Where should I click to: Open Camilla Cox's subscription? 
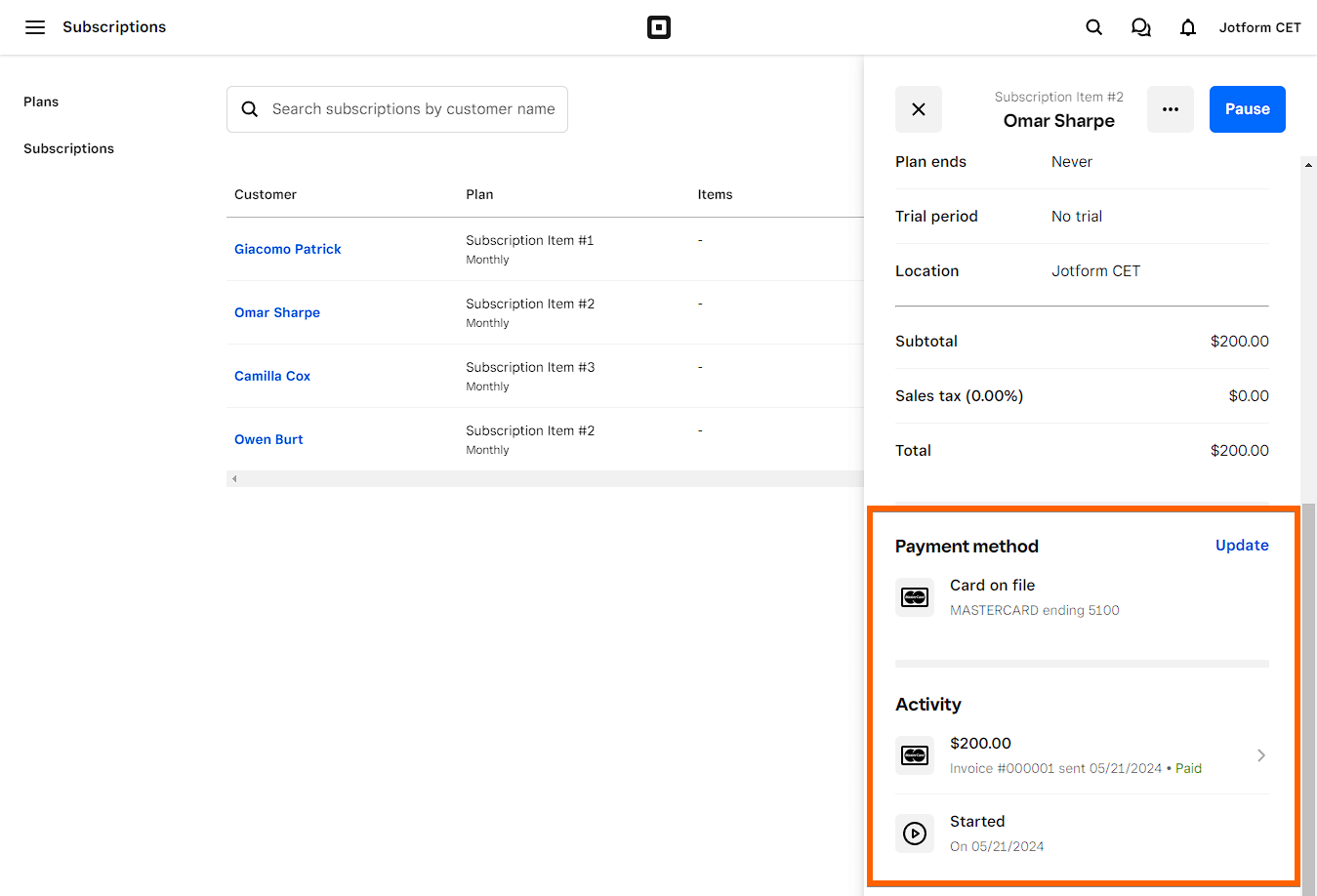272,376
